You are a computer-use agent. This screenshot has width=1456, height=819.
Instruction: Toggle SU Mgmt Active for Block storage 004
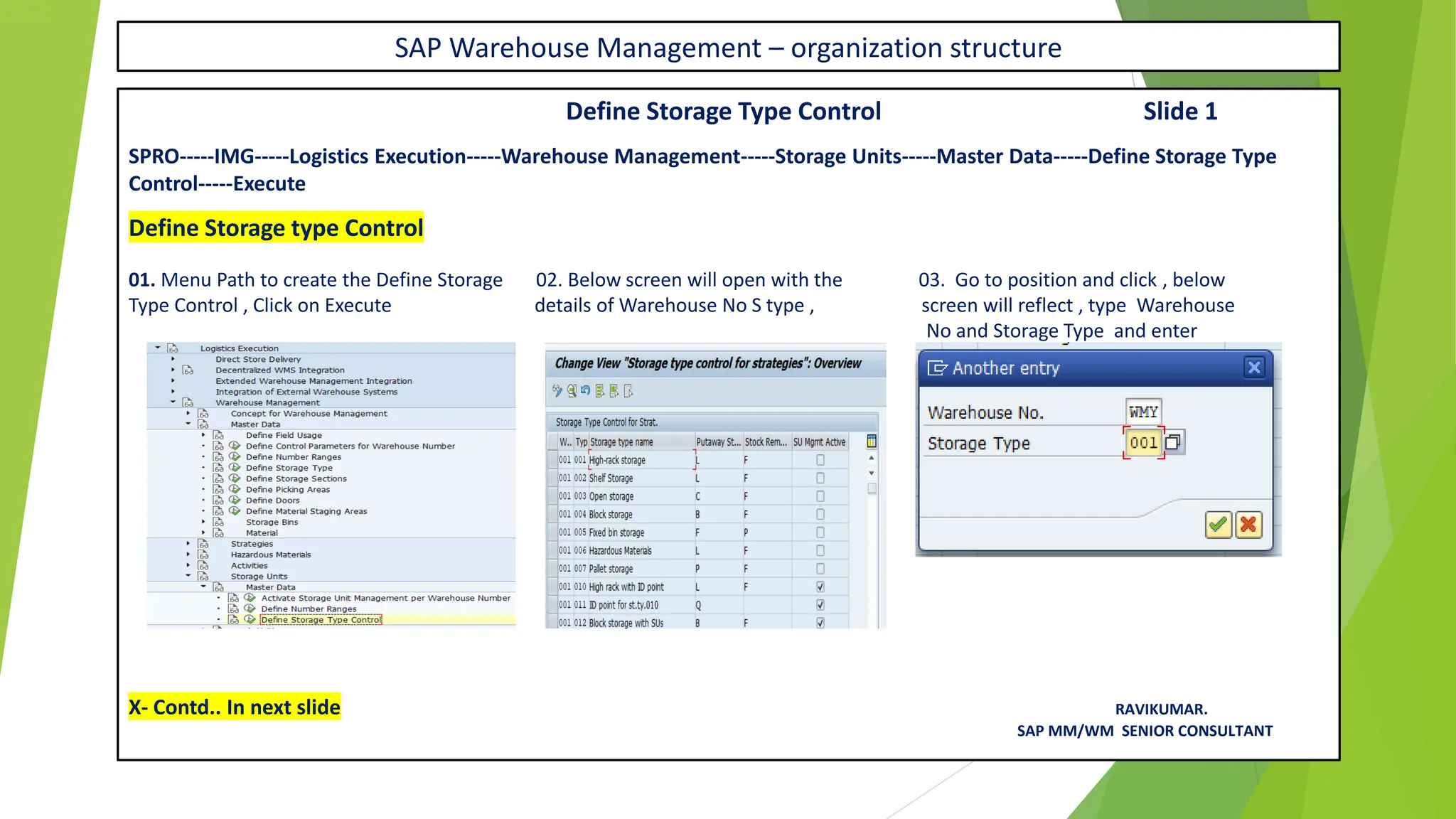820,514
